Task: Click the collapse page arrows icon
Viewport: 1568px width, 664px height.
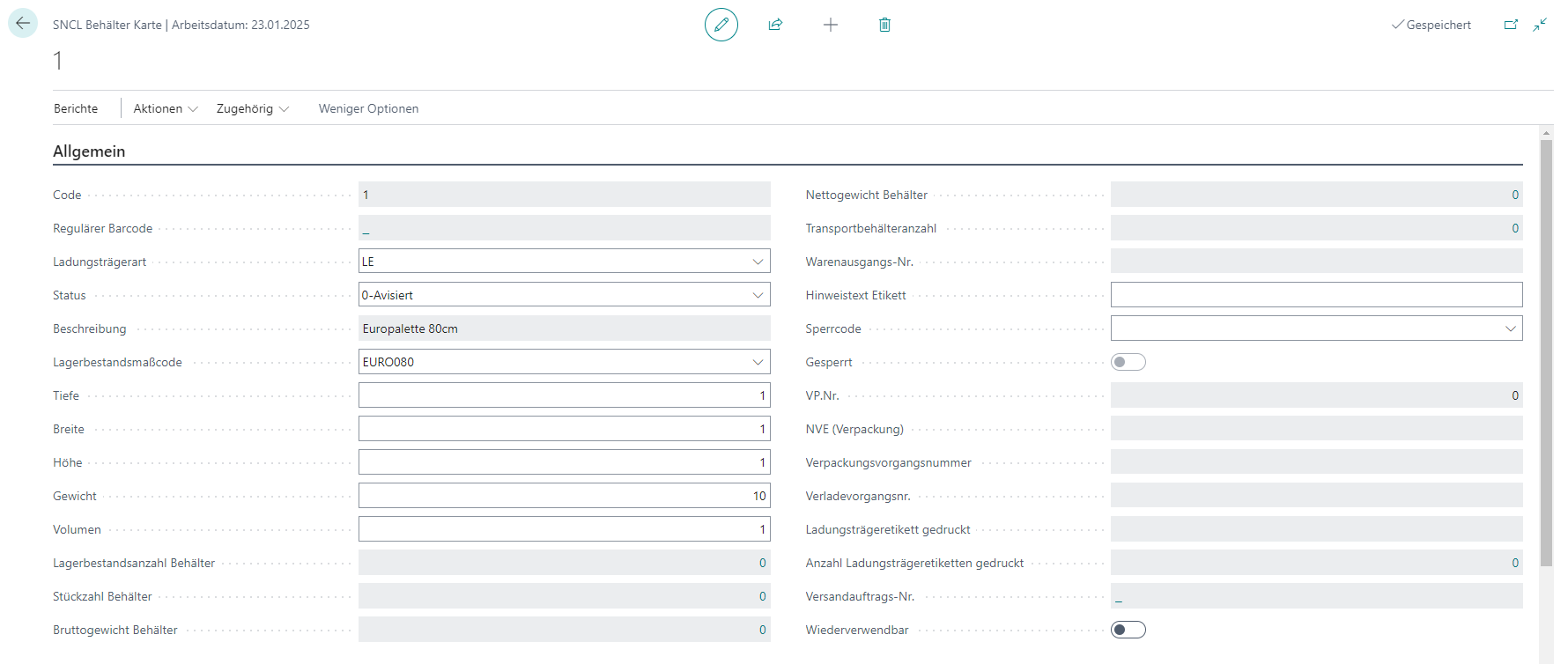Action: point(1540,25)
